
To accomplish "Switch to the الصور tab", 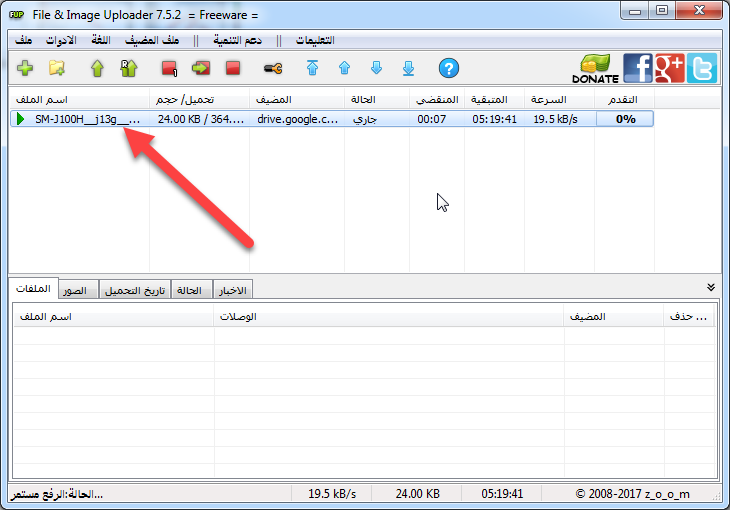I will [x=75, y=290].
